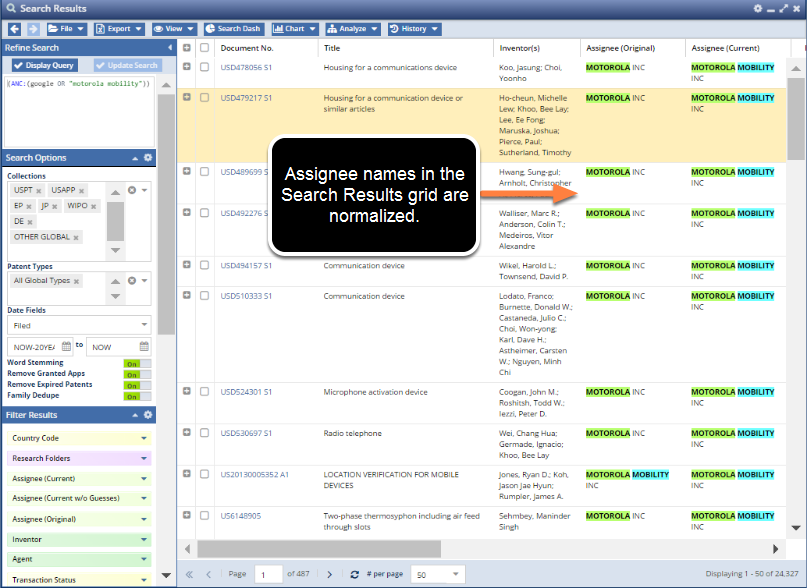Open the View menu
The height and width of the screenshot is (588, 807).
(174, 29)
